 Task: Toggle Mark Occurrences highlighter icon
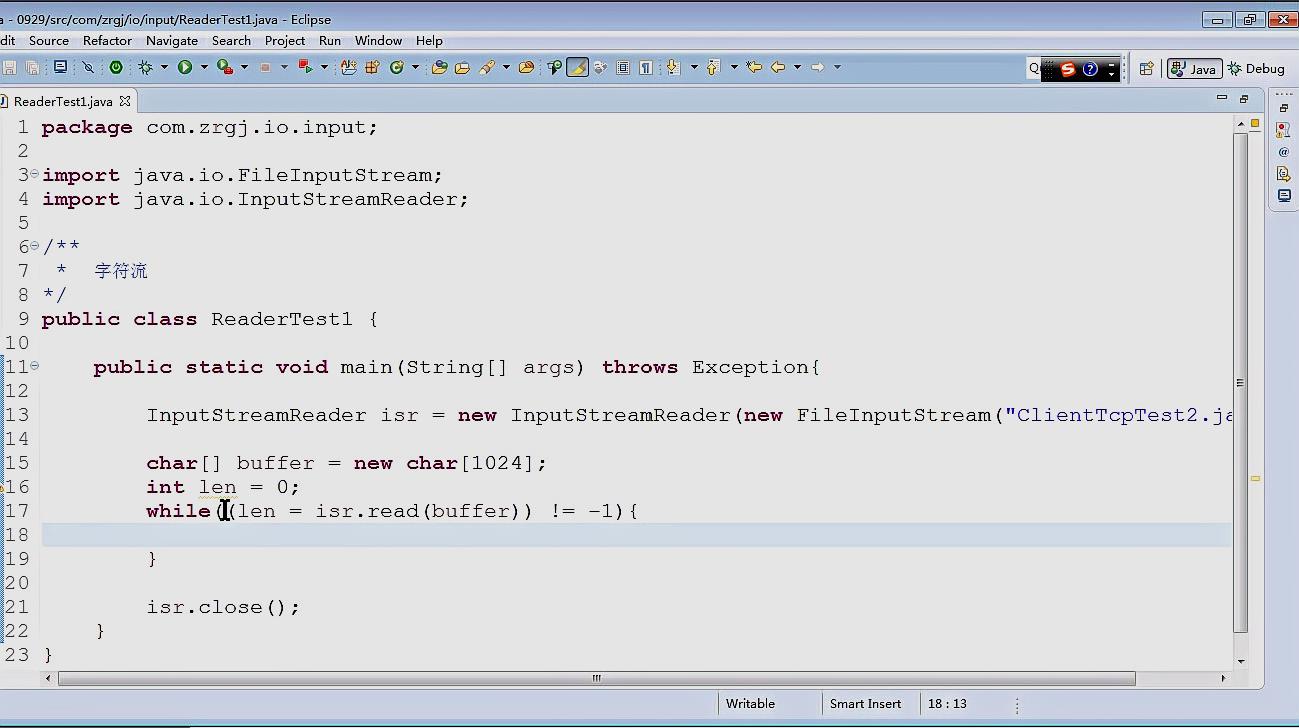coord(577,67)
